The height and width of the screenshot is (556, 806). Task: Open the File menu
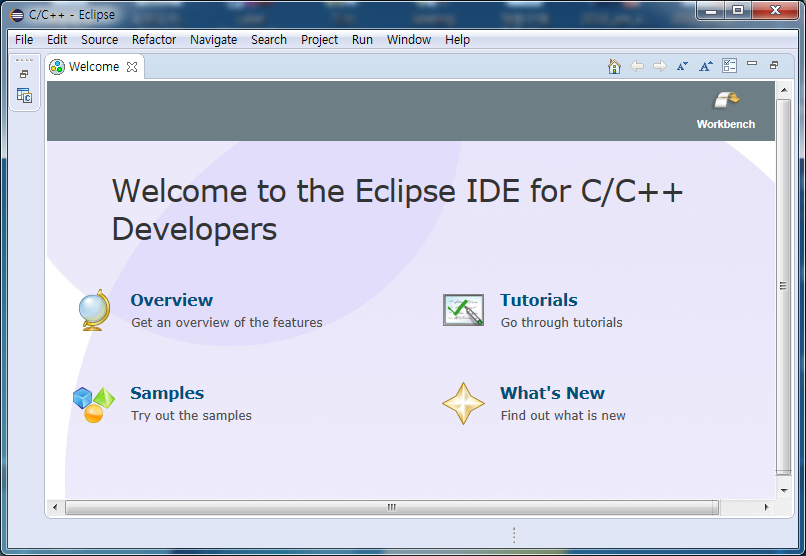[24, 40]
